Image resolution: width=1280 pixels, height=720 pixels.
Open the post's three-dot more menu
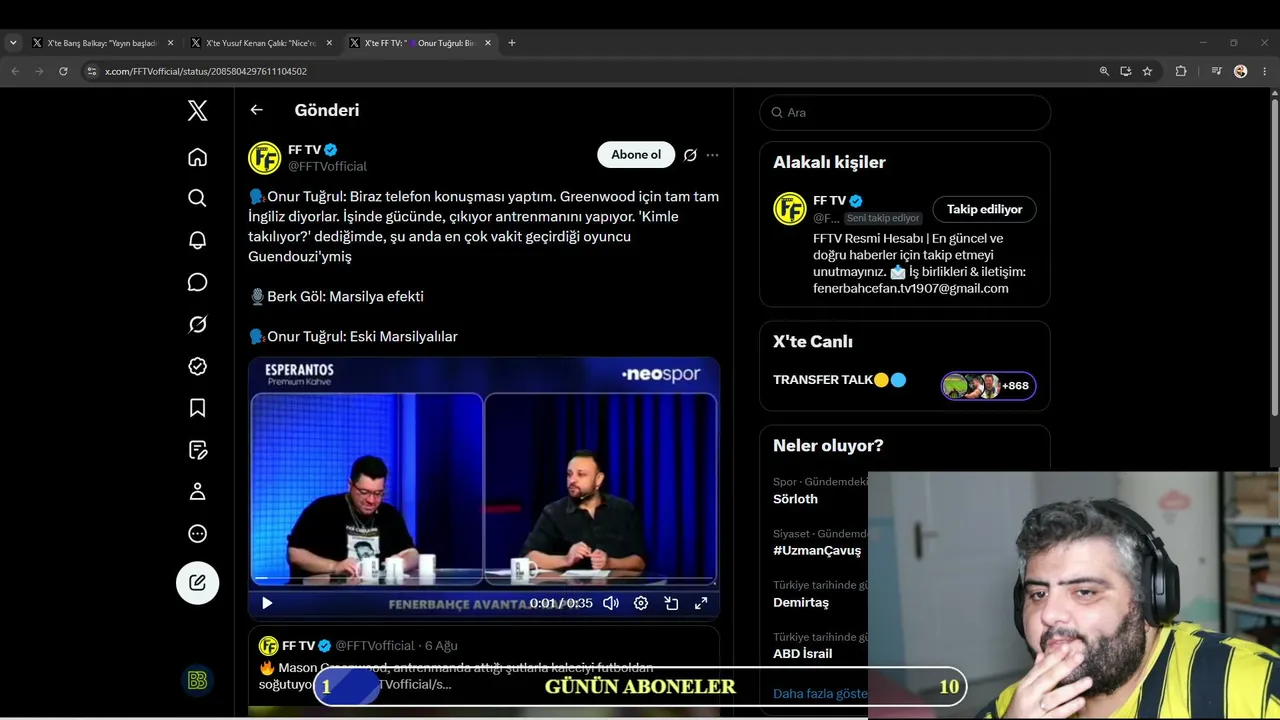click(712, 155)
